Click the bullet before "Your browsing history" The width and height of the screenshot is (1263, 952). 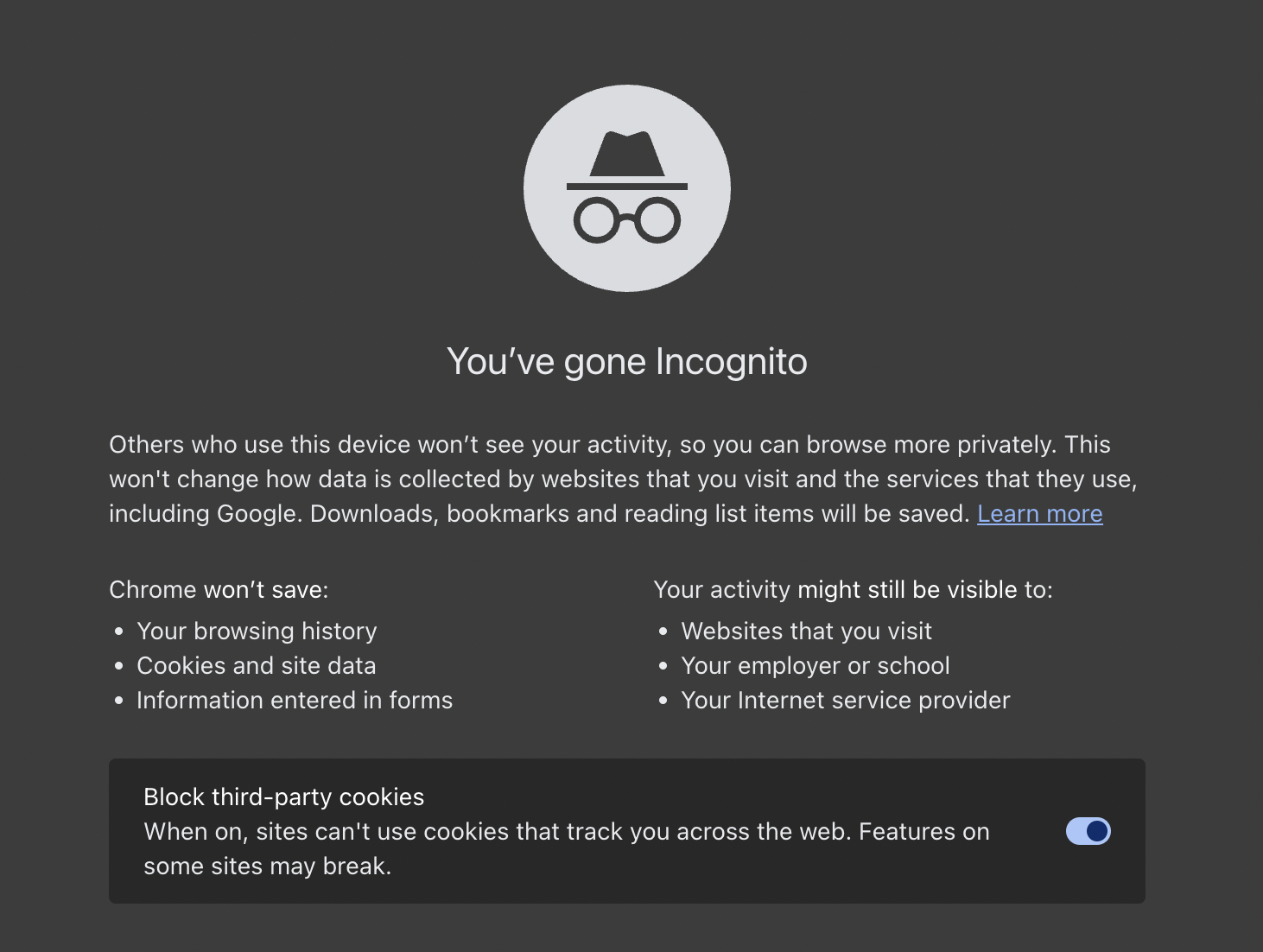pos(119,632)
